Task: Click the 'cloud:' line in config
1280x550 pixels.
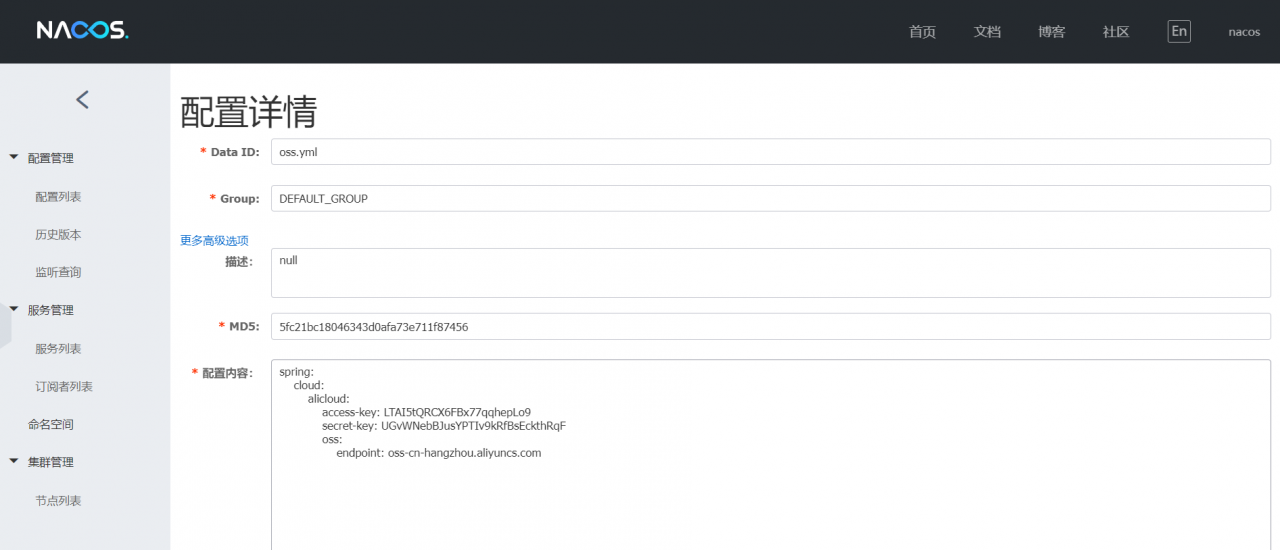Action: pyautogui.click(x=309, y=385)
